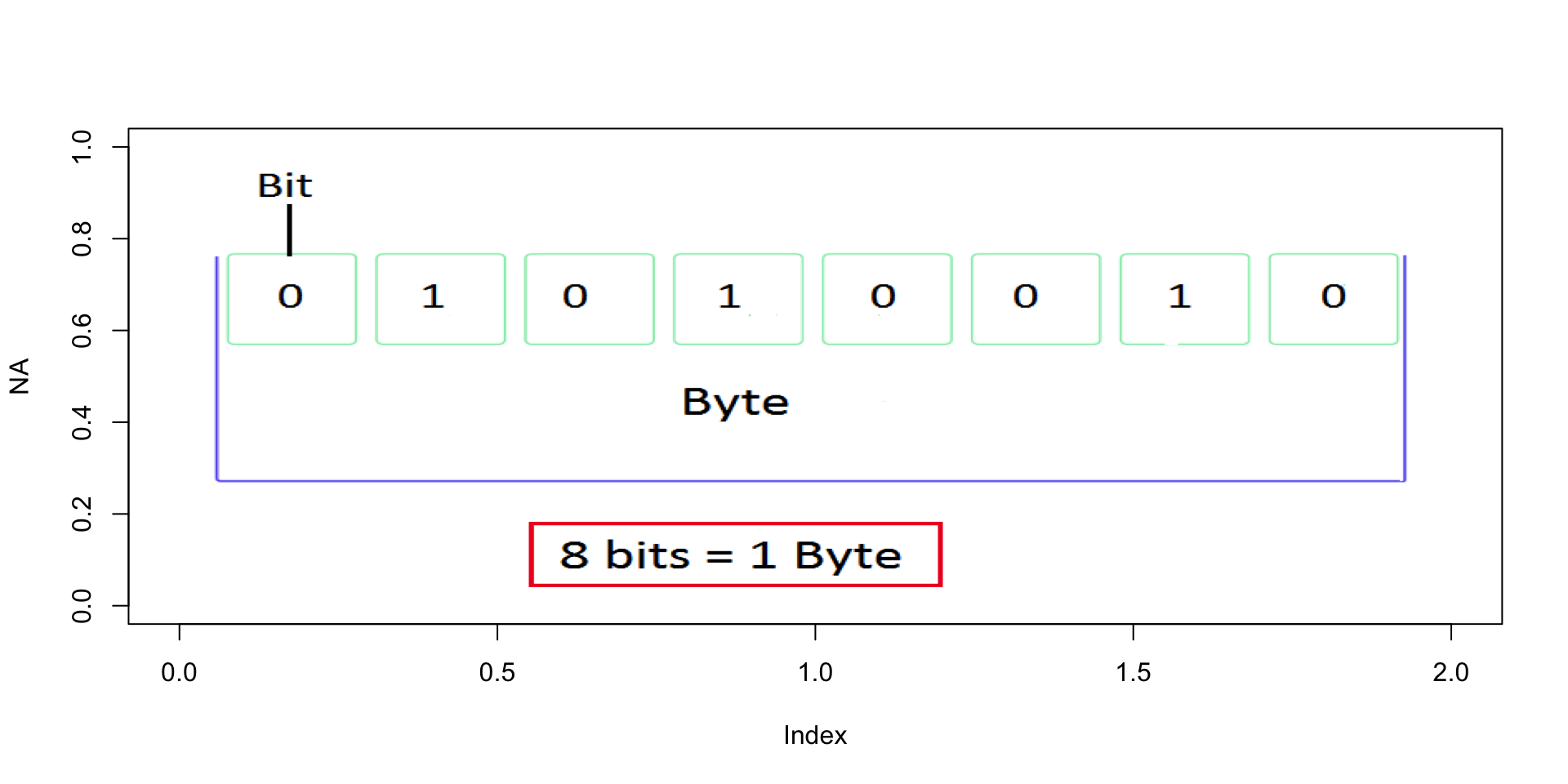Screen dimensions: 1568x784
Task: Select the eighth and last bit box
Action: pyautogui.click(x=1333, y=299)
